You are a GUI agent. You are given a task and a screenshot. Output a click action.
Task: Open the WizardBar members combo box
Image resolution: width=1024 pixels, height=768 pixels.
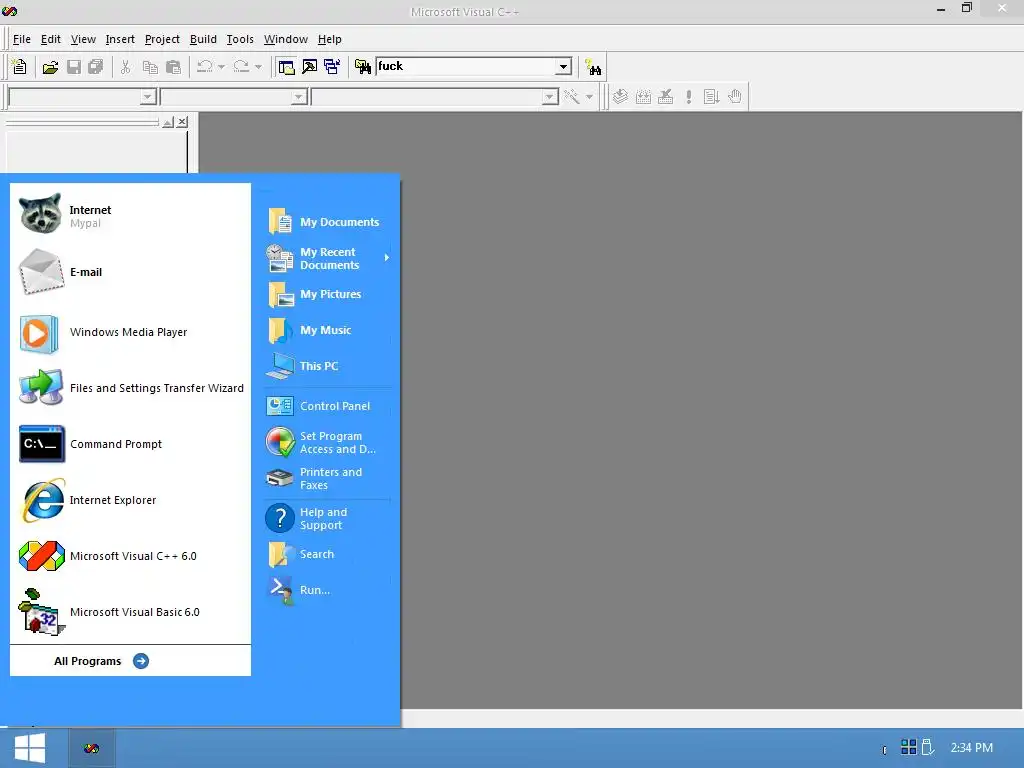click(435, 97)
